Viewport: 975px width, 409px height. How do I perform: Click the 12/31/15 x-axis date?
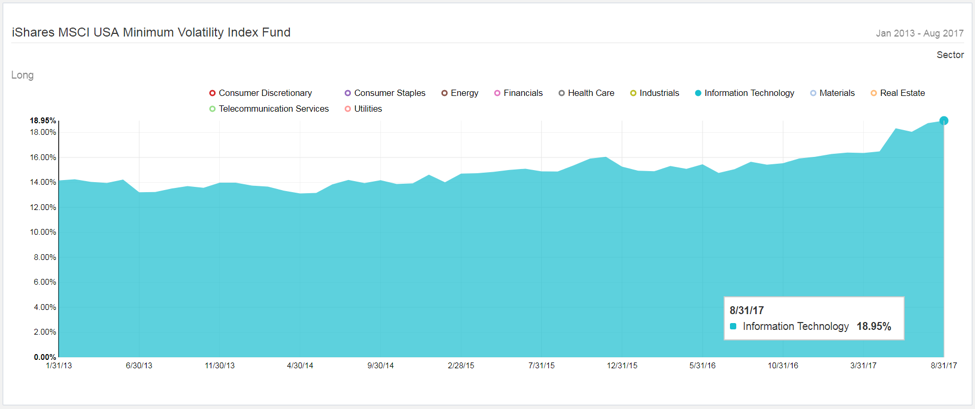tap(622, 365)
